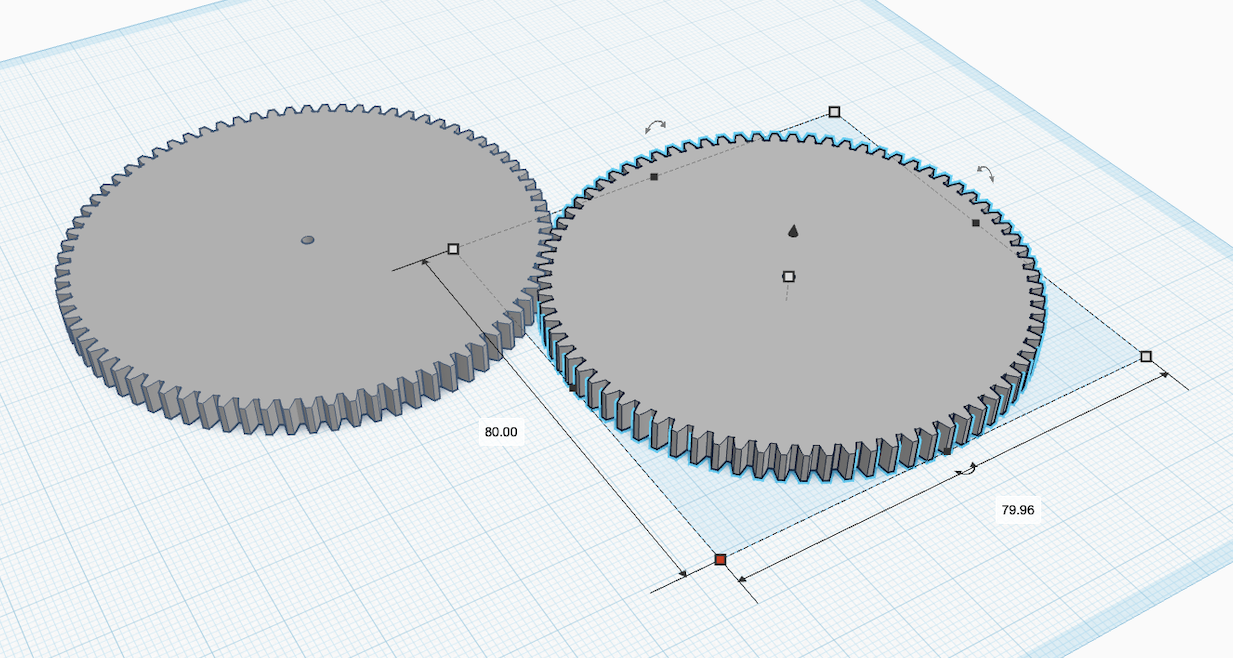Click the small center hole of left gear
This screenshot has height=658, width=1233.
(x=308, y=240)
